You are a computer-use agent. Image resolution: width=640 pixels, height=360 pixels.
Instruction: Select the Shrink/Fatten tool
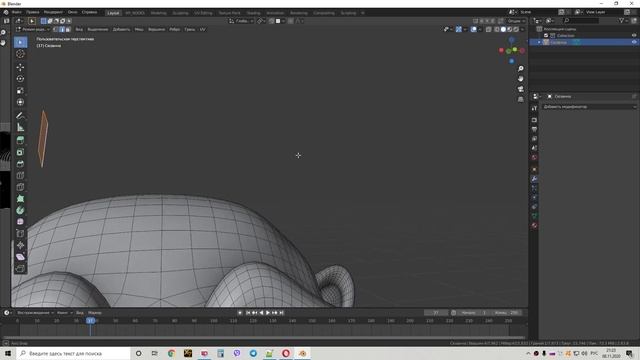click(20, 245)
